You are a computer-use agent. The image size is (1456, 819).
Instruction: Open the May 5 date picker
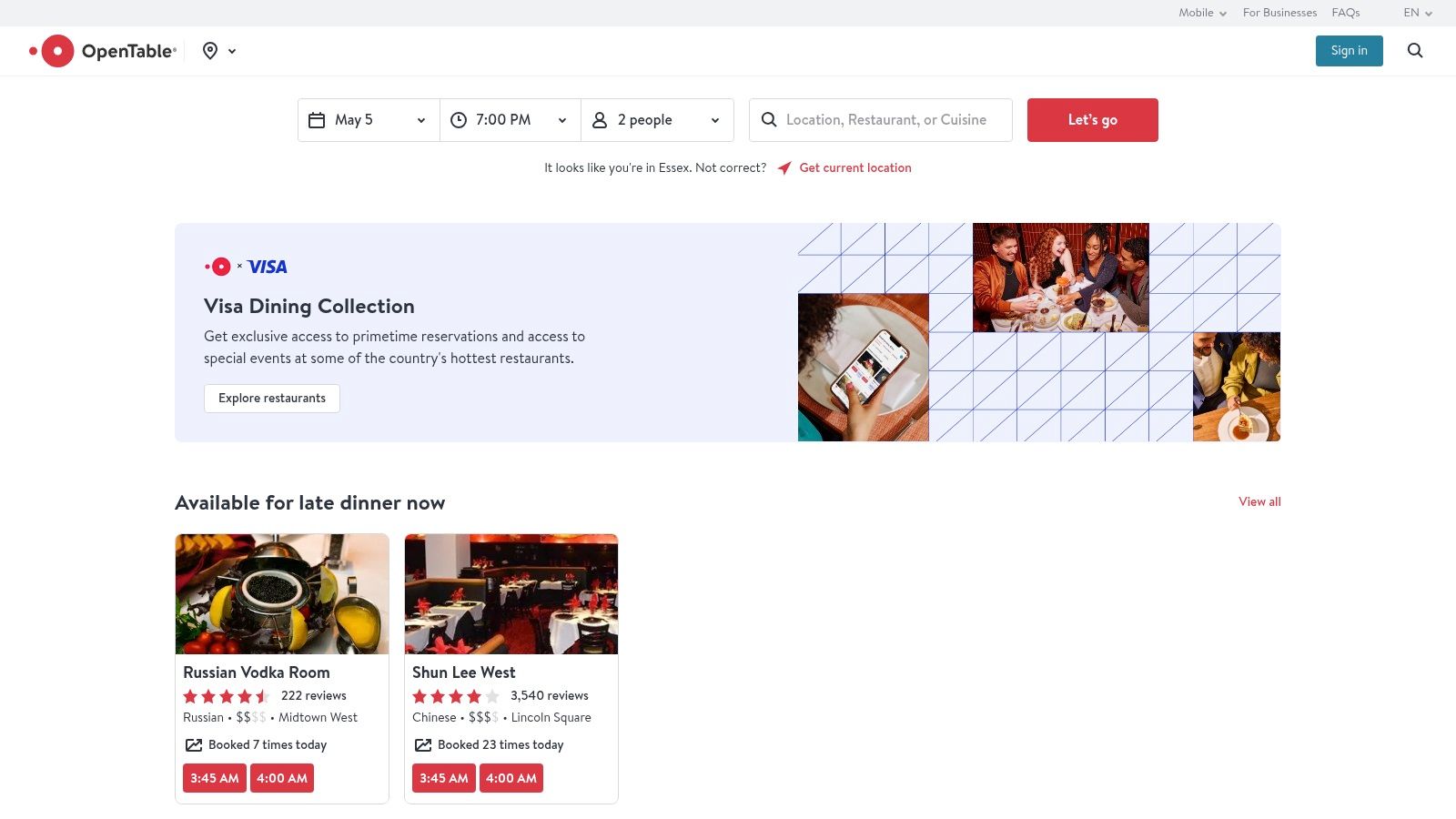369,120
